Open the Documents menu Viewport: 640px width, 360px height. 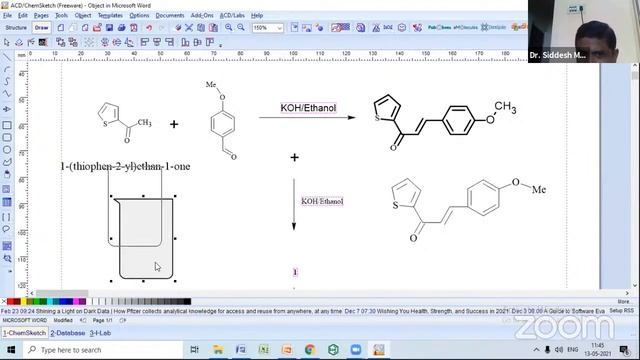tap(170, 16)
